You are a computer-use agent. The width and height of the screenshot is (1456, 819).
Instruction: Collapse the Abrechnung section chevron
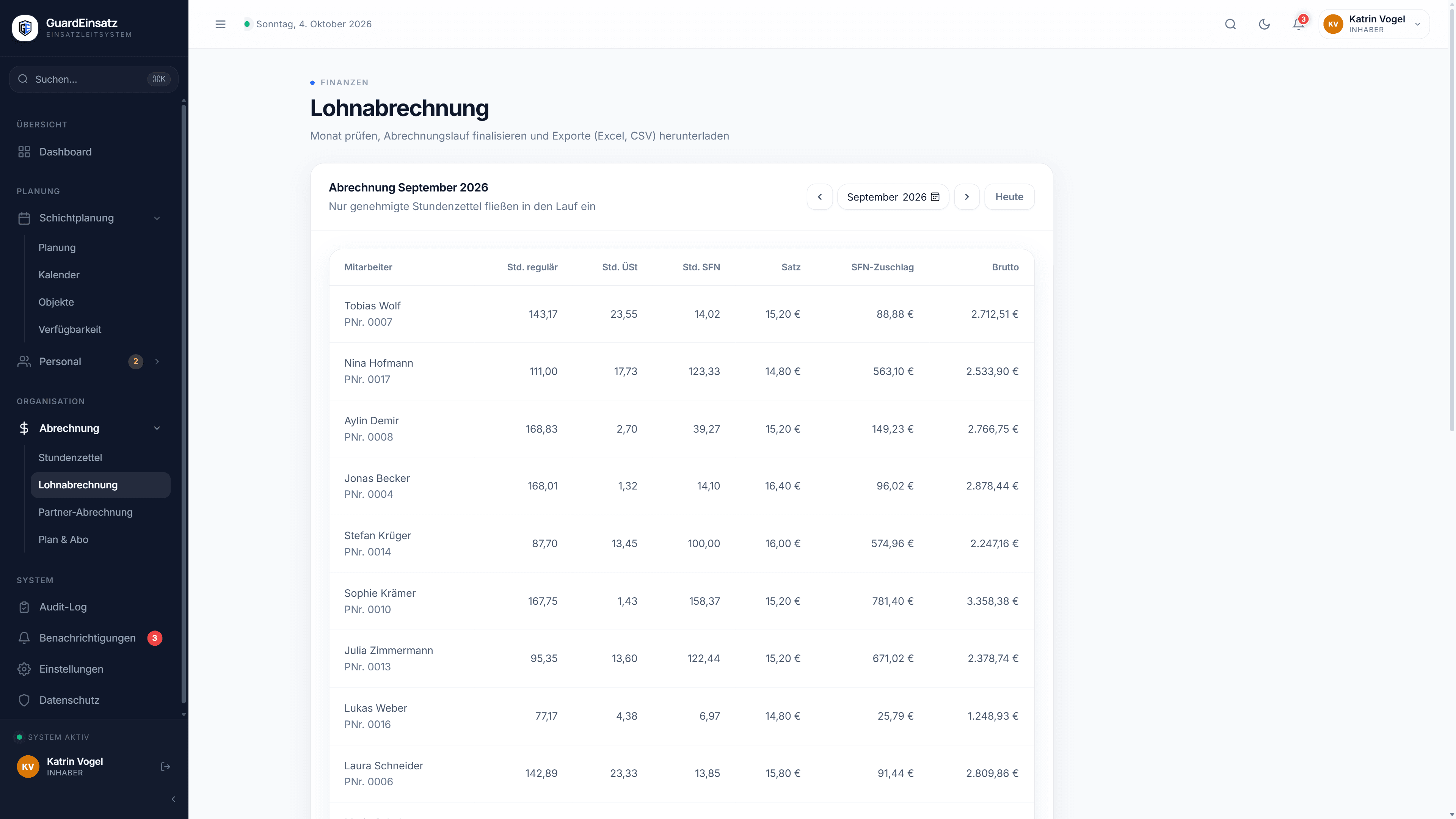pyautogui.click(x=157, y=428)
